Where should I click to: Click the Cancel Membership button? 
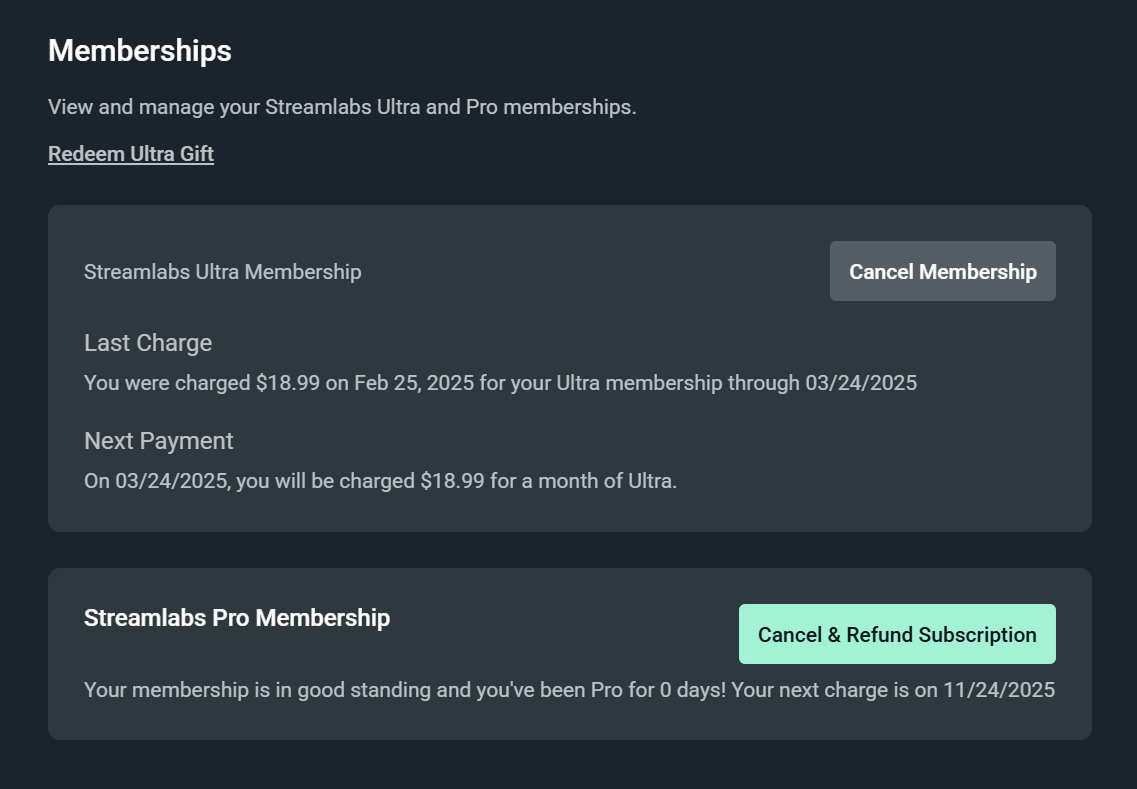[941, 270]
